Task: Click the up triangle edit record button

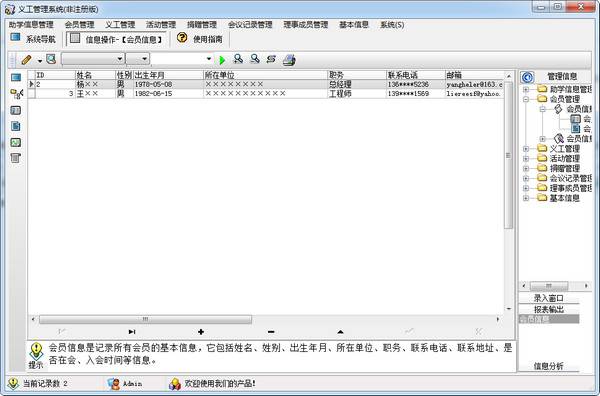Action: (x=340, y=332)
